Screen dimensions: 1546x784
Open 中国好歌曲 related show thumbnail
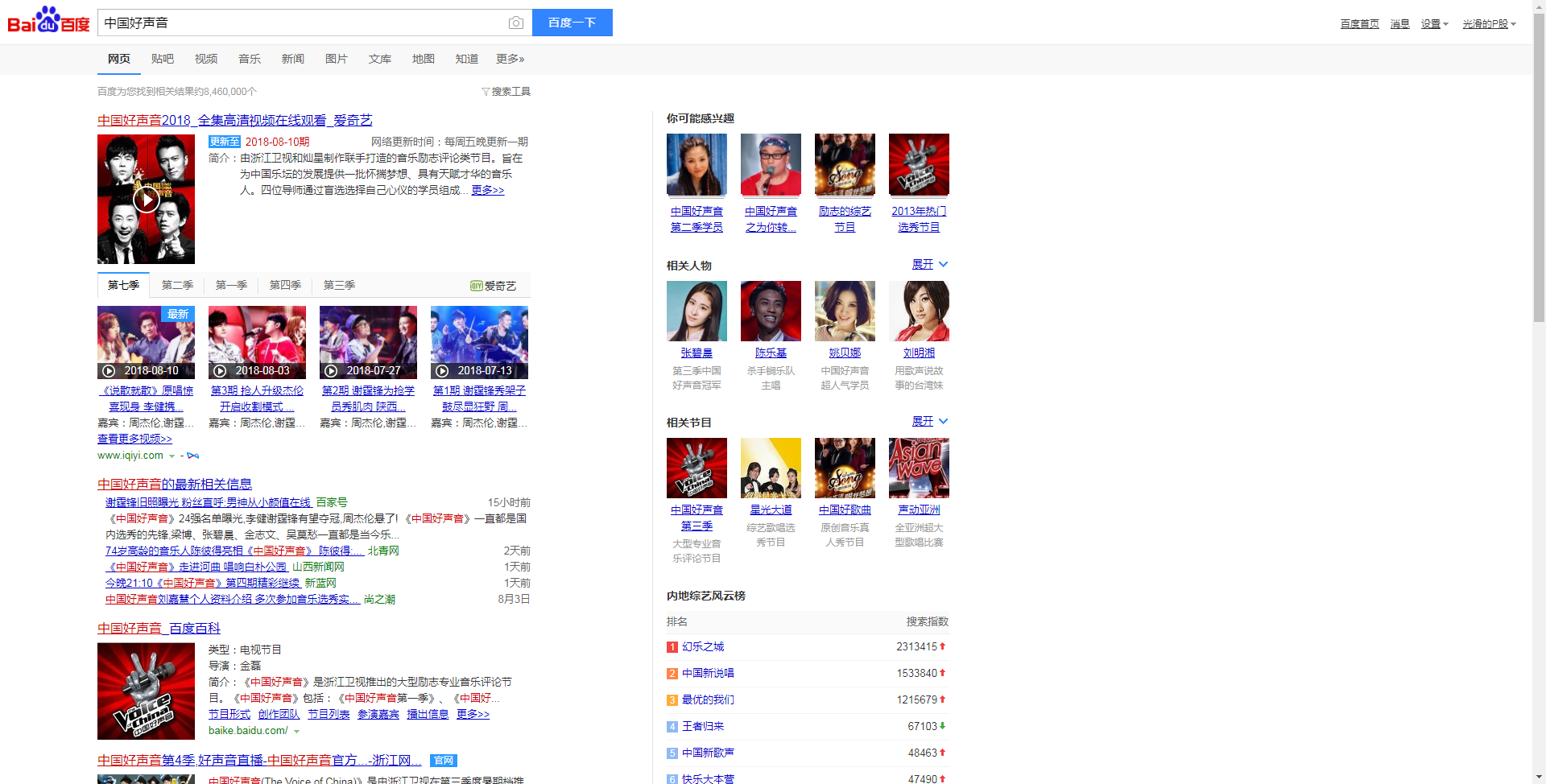tap(845, 468)
